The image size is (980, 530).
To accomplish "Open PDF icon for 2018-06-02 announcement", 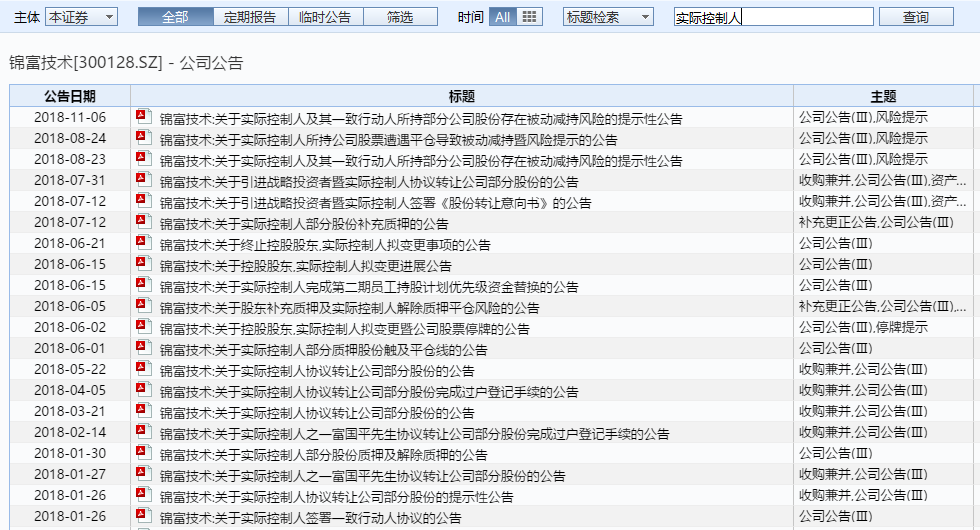I will point(144,326).
